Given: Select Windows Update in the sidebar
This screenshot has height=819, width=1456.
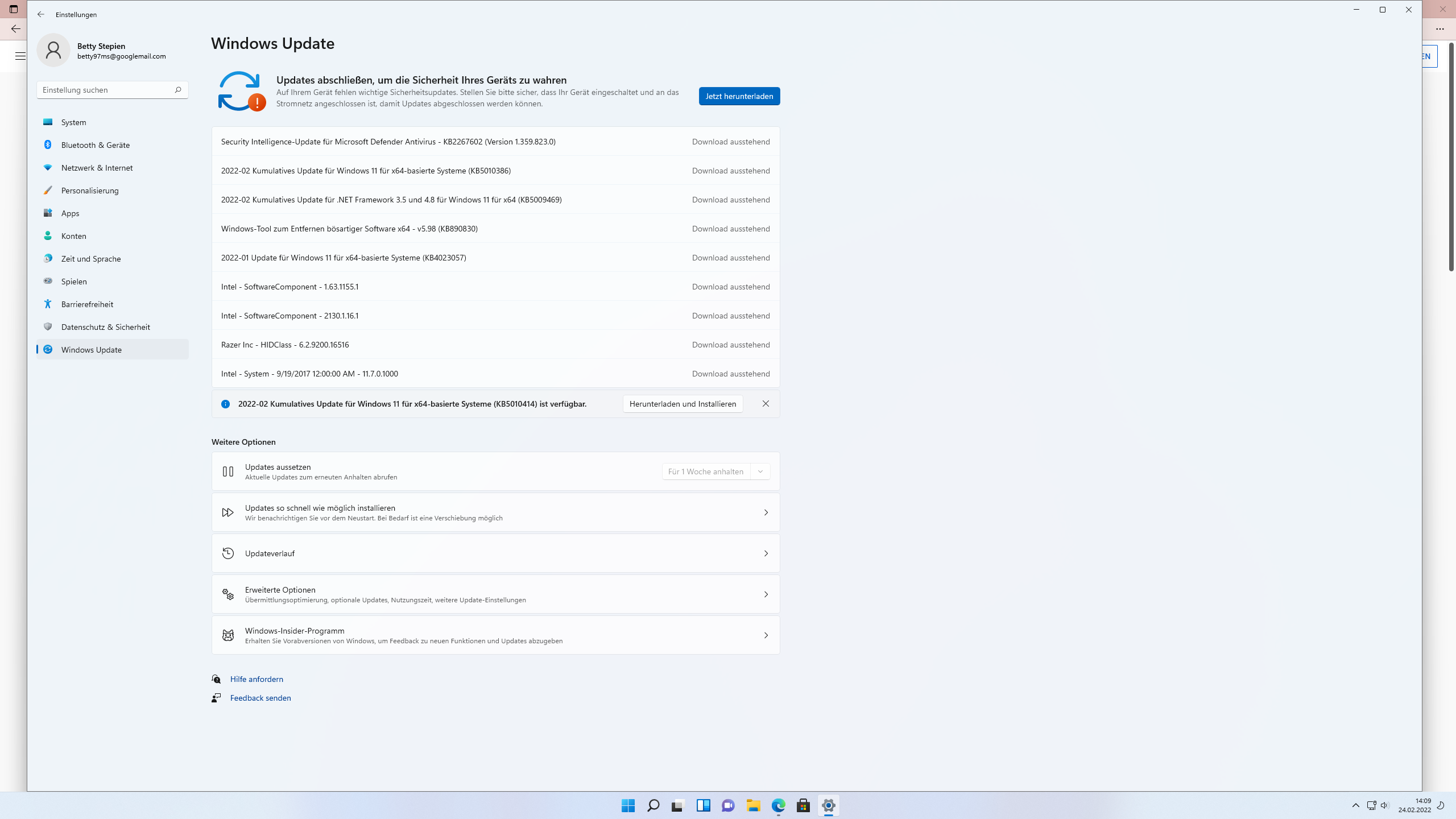Looking at the screenshot, I should (x=91, y=350).
